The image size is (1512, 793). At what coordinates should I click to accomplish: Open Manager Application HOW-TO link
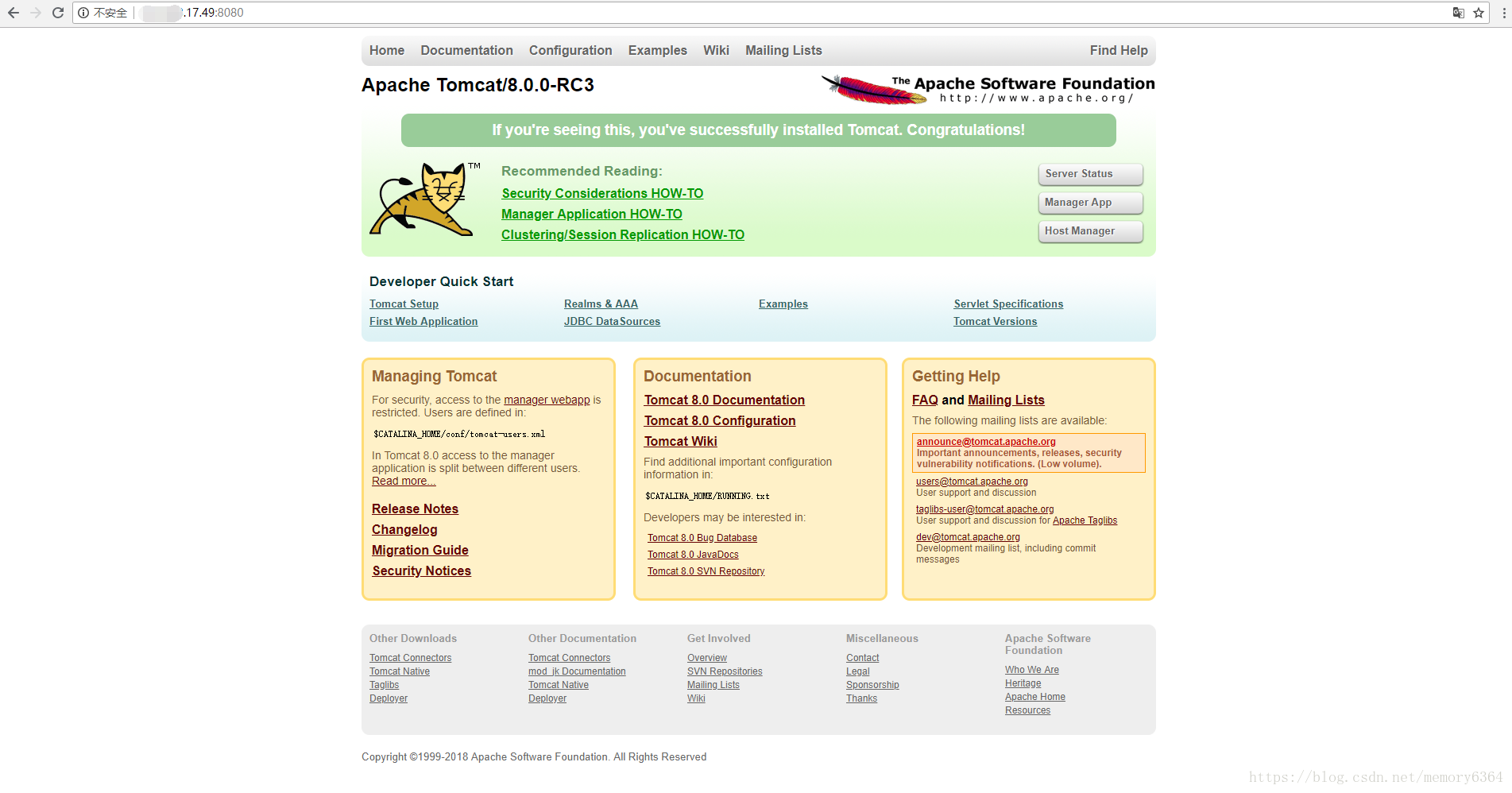point(592,215)
